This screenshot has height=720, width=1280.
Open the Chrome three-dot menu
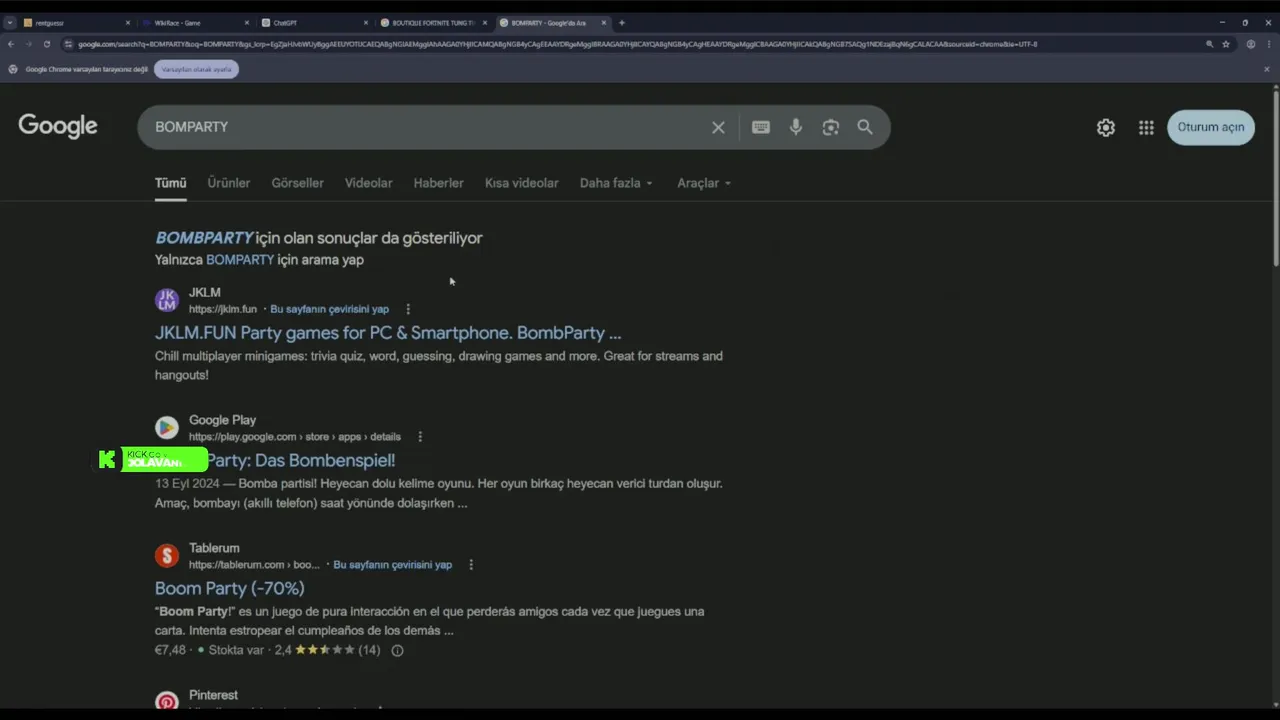1267,44
